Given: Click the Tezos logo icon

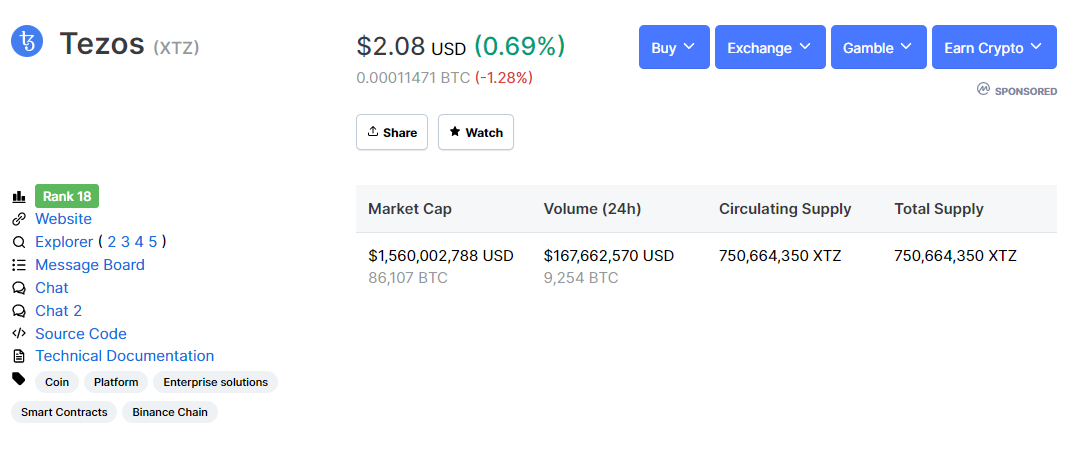Looking at the screenshot, I should tap(27, 41).
